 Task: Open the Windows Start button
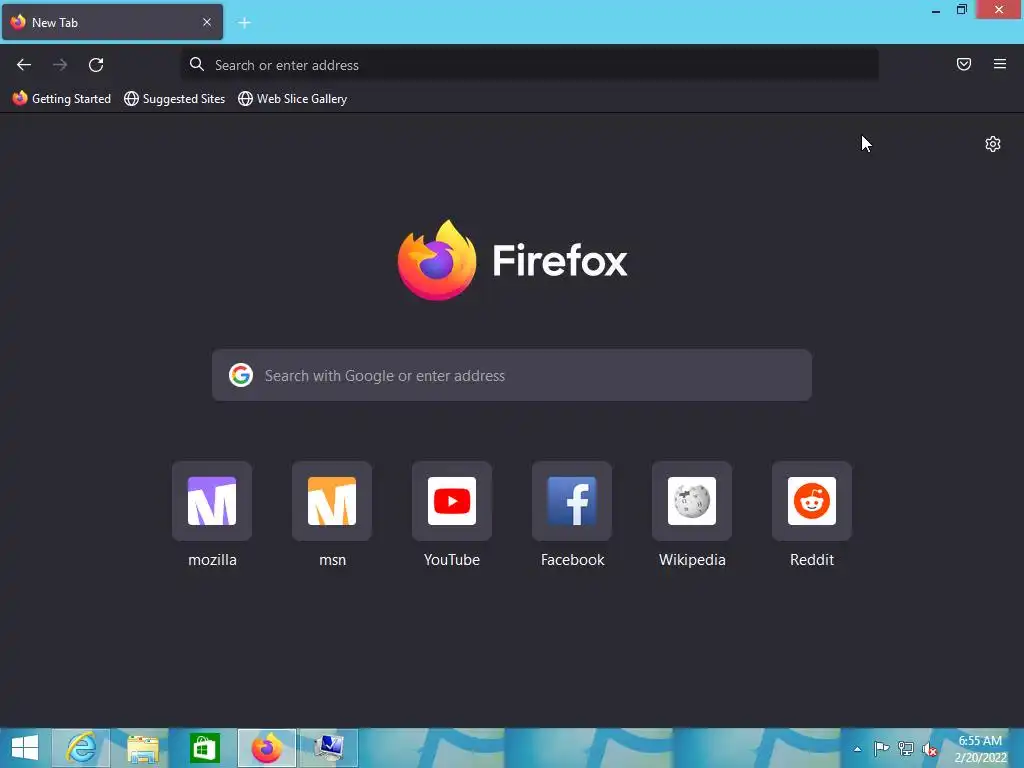coord(25,748)
